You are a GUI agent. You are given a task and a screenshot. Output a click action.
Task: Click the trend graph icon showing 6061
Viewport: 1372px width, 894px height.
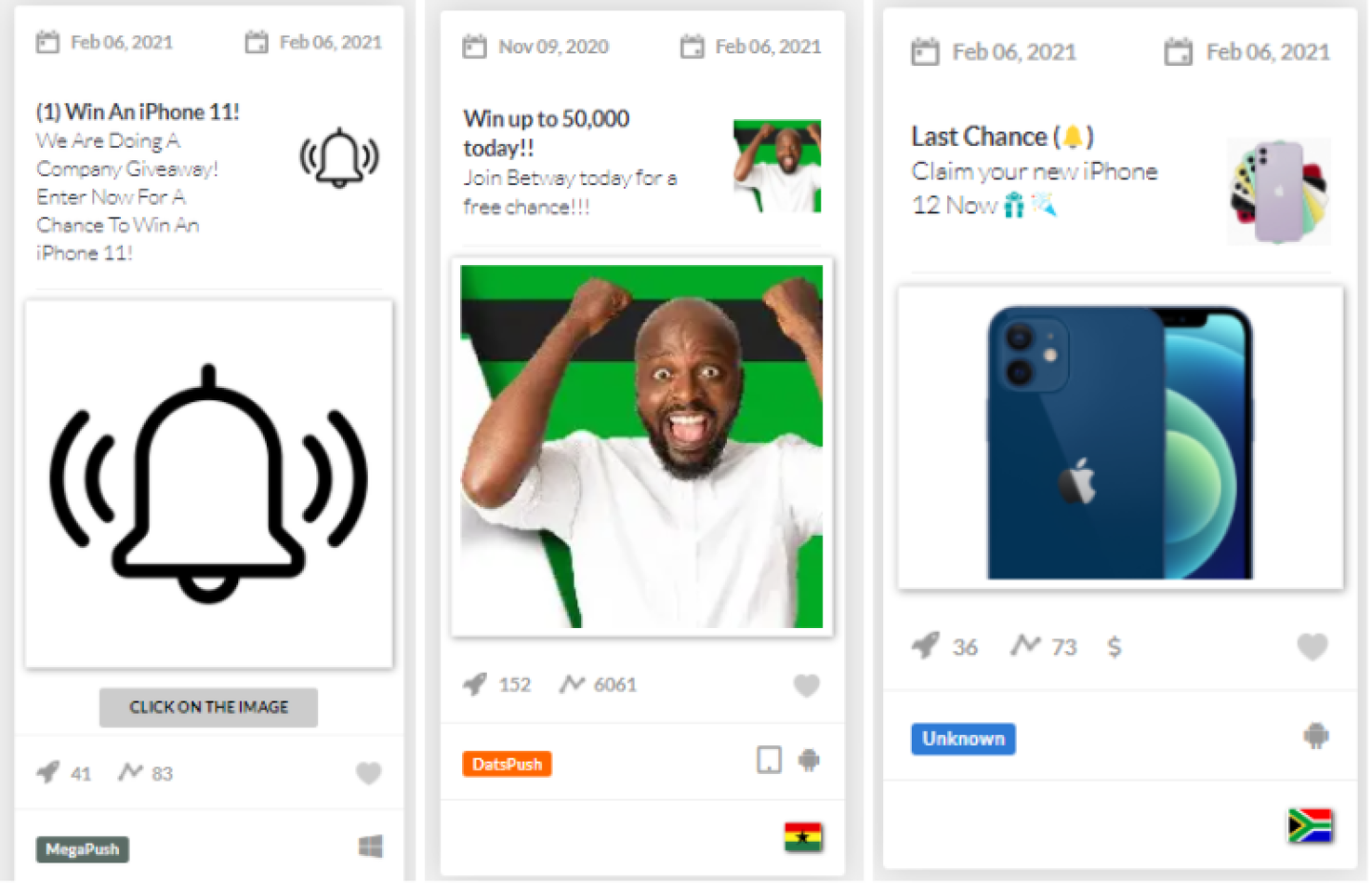point(572,683)
